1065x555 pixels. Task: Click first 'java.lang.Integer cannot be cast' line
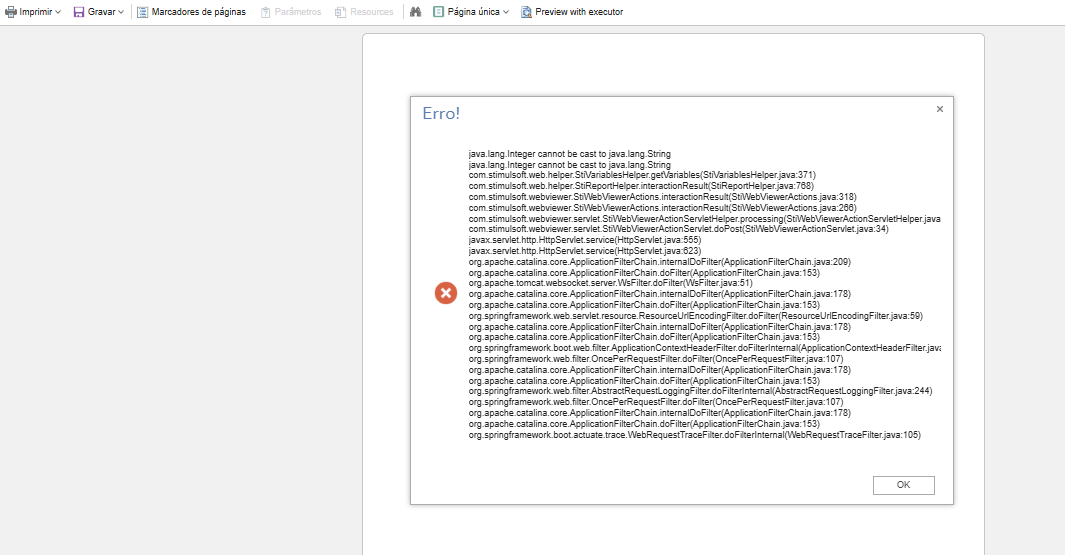point(569,154)
